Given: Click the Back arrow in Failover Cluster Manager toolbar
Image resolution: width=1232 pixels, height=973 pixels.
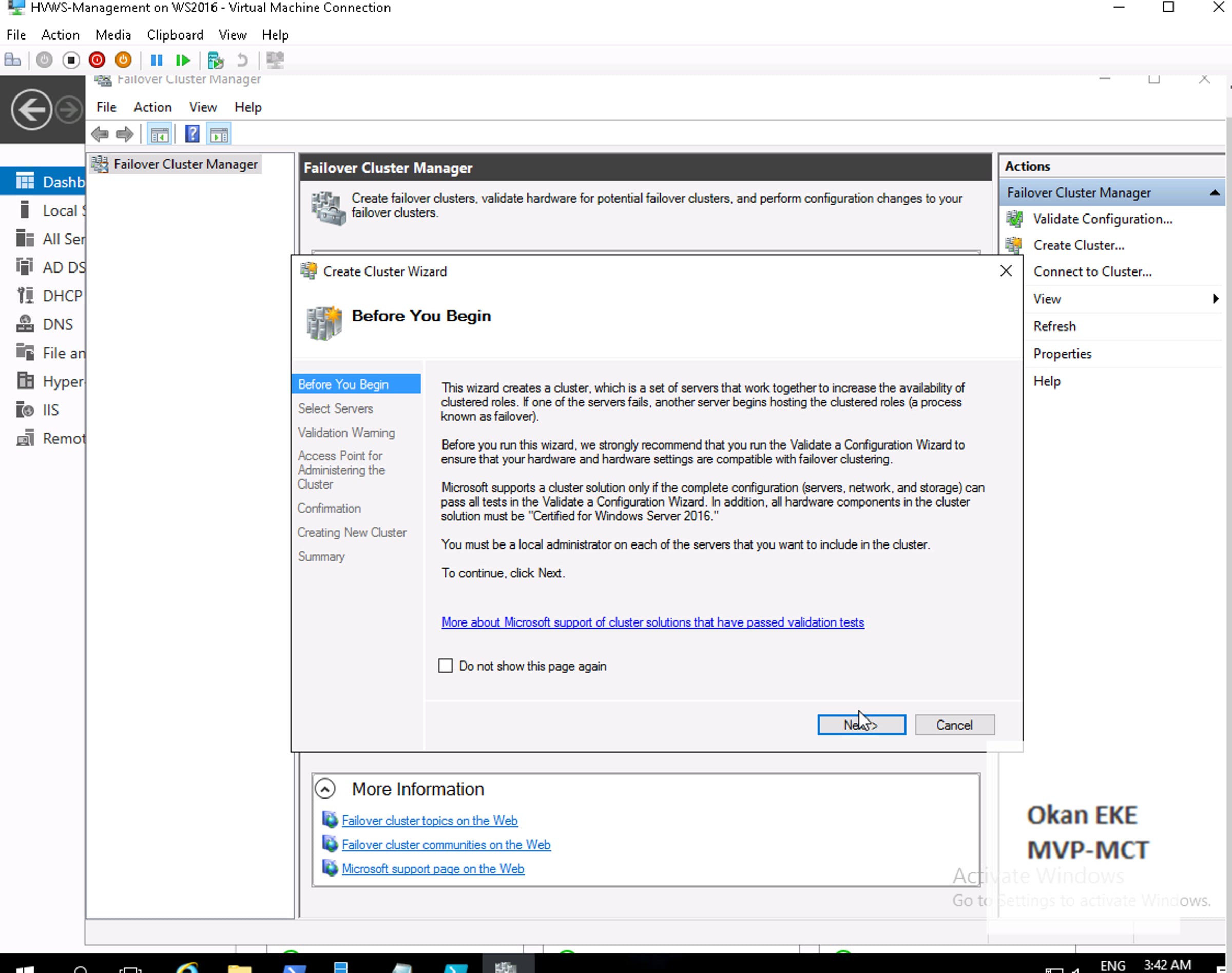Looking at the screenshot, I should point(100,134).
